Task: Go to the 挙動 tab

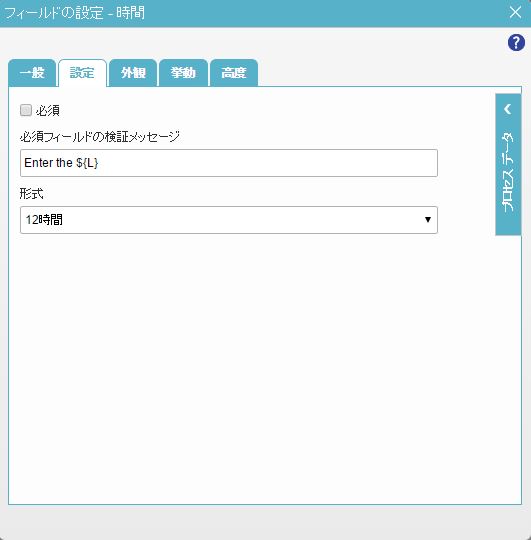Action: coord(183,73)
